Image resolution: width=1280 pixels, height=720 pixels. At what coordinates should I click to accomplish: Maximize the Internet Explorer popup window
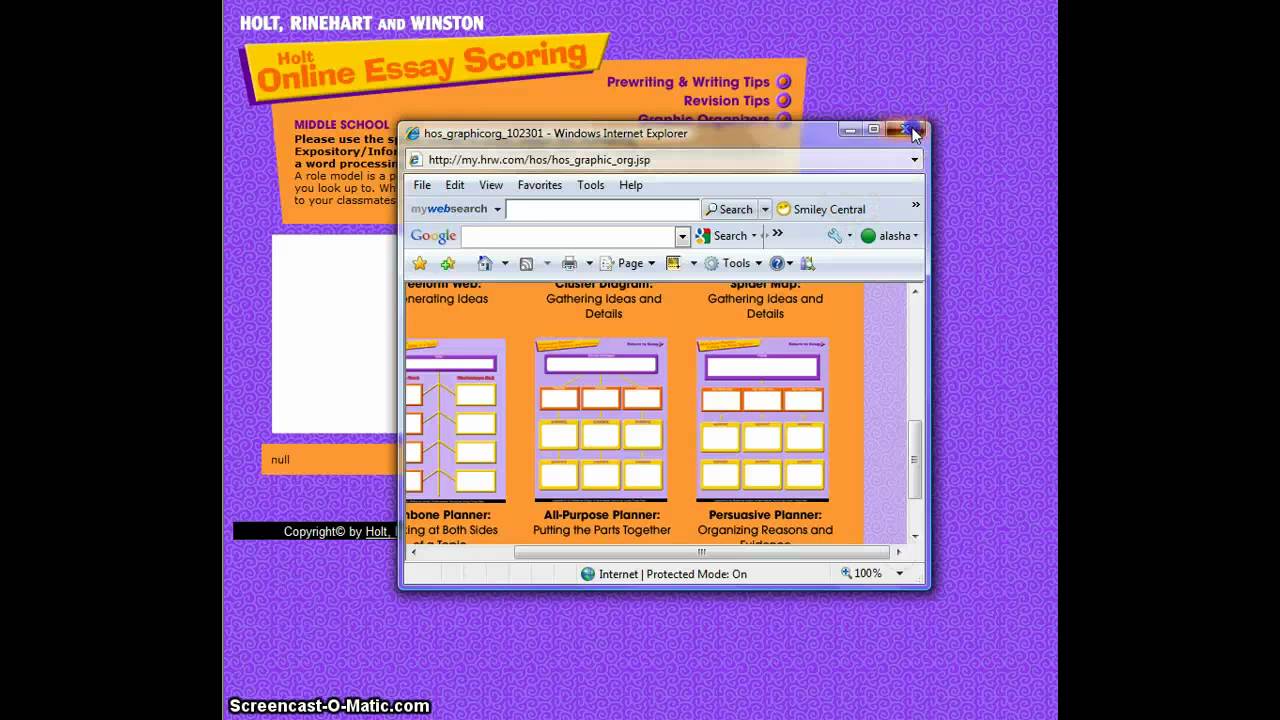[x=873, y=129]
